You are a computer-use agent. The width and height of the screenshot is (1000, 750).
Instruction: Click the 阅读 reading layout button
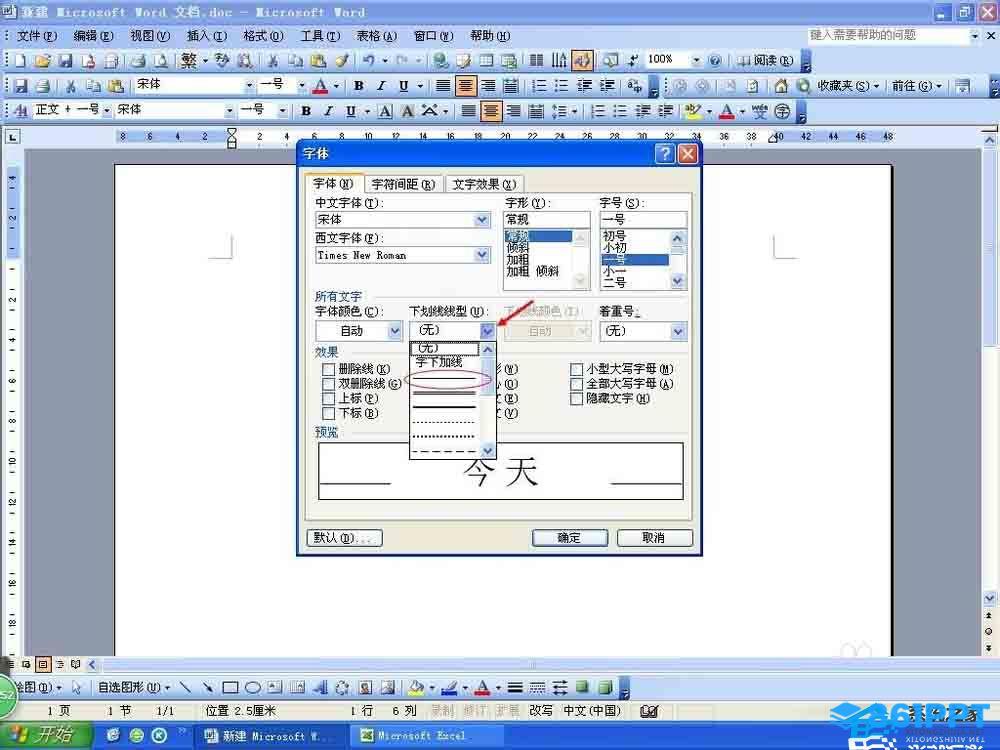[765, 61]
